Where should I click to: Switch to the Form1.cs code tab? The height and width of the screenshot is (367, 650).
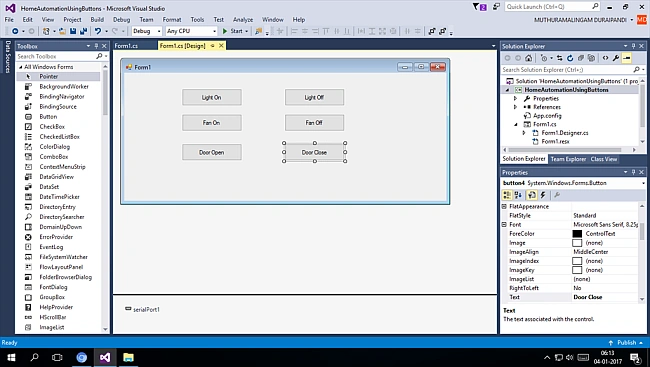click(126, 46)
